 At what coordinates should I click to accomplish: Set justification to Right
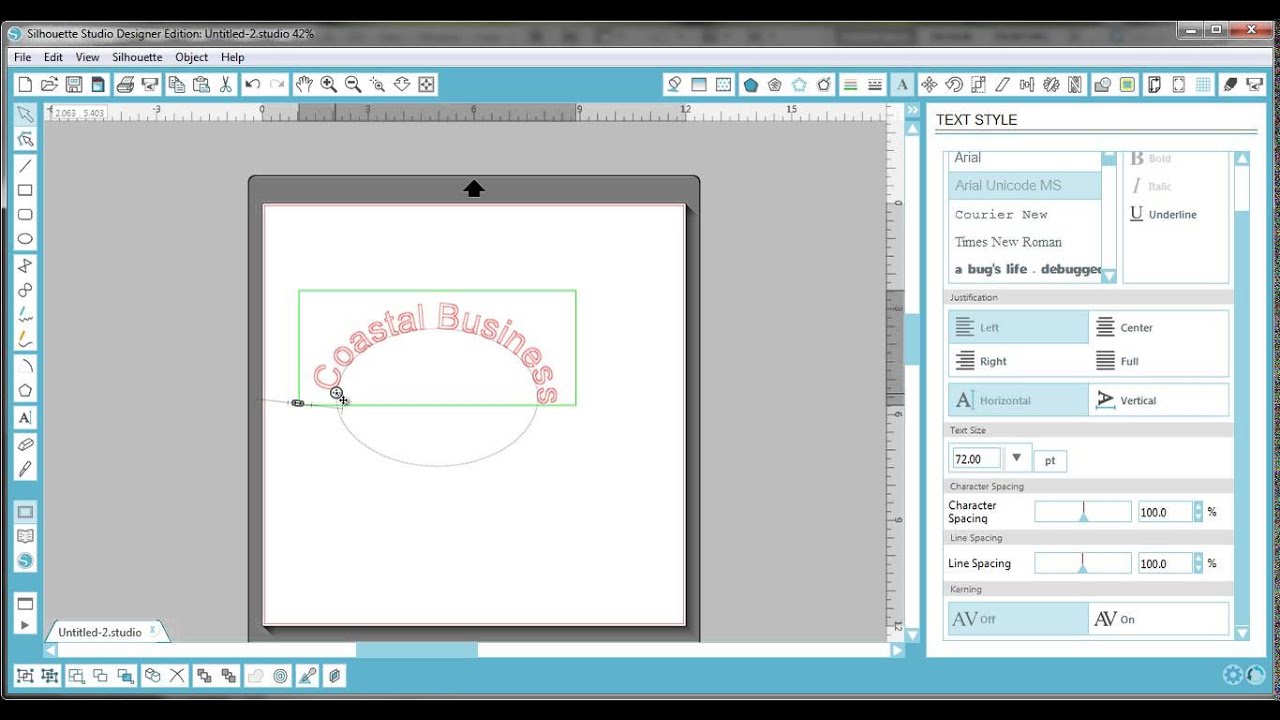click(1018, 361)
